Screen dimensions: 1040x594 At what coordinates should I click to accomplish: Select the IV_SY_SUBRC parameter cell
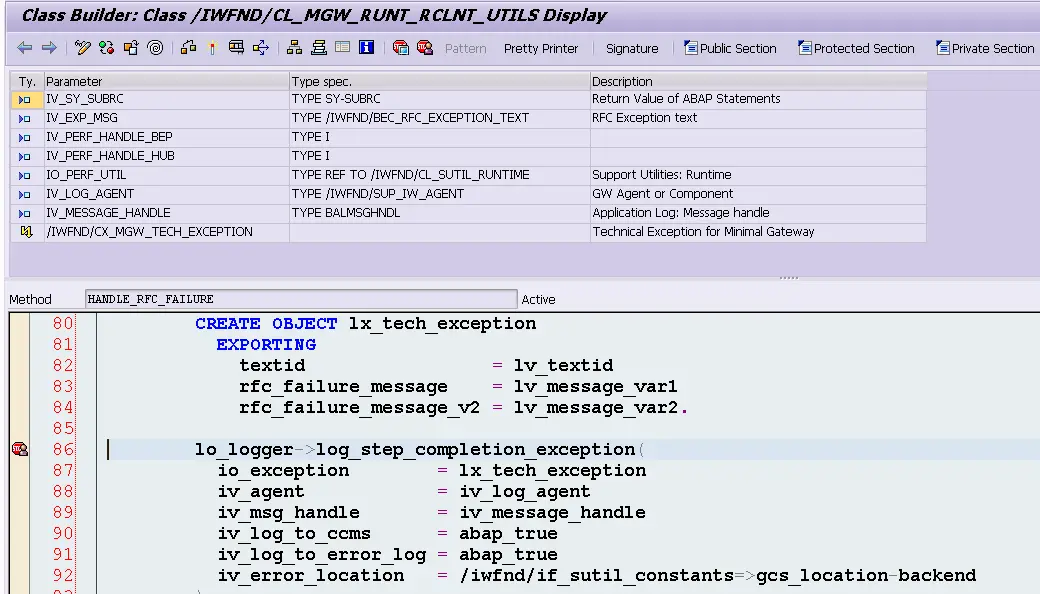(x=166, y=99)
